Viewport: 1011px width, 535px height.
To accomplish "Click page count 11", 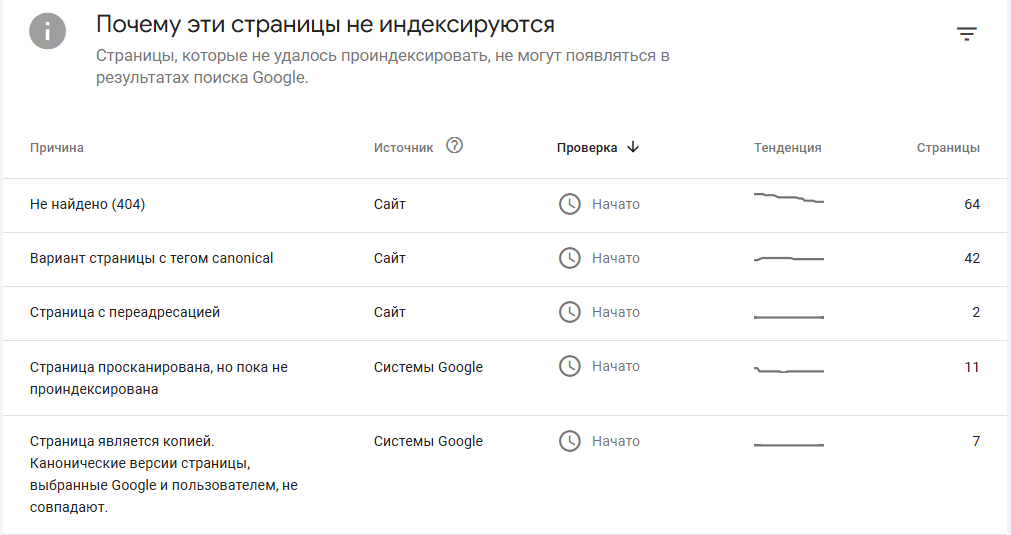I will point(972,367).
